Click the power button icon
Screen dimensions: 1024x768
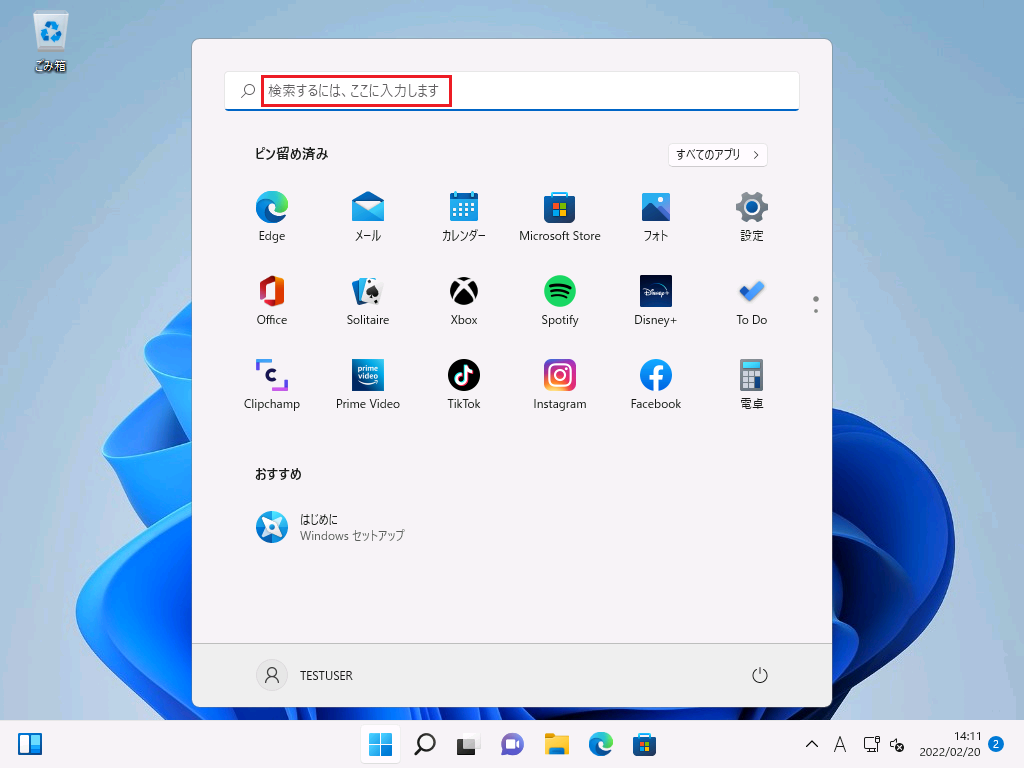pyautogui.click(x=760, y=675)
